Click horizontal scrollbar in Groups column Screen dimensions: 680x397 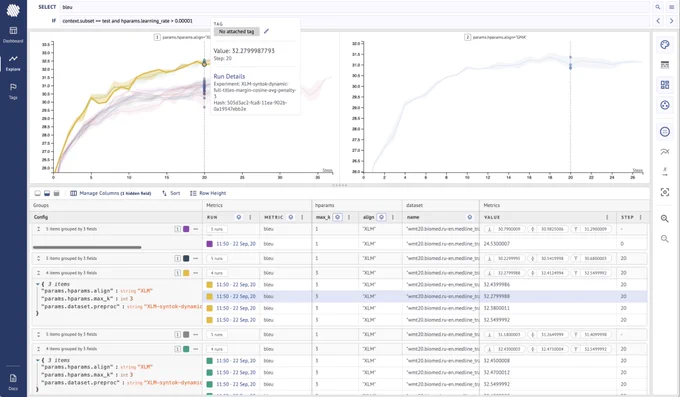point(87,247)
